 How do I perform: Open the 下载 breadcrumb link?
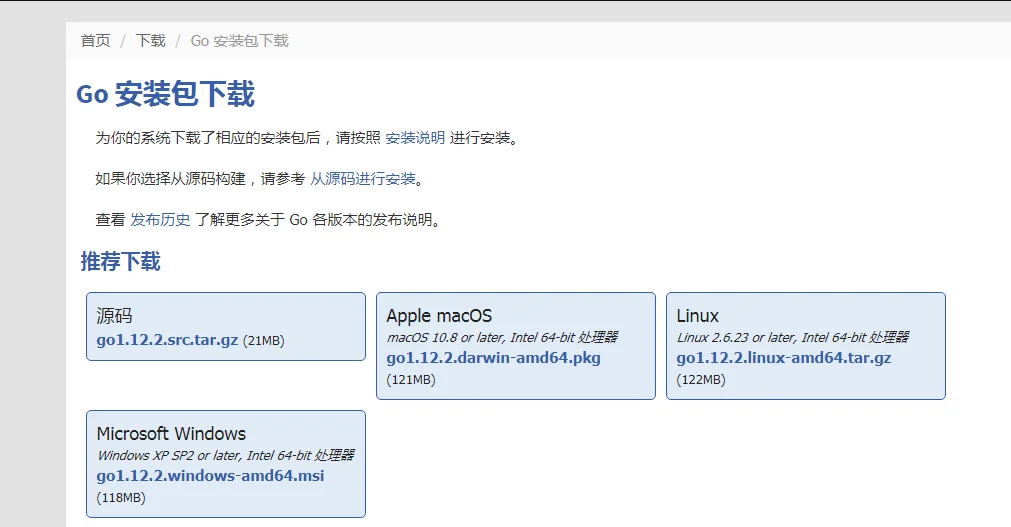tap(151, 41)
